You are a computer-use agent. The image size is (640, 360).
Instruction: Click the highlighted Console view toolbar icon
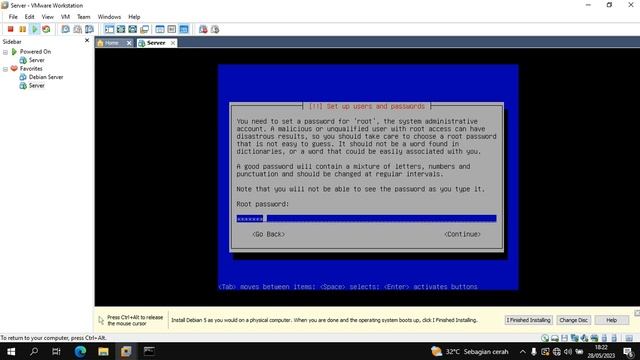[184, 29]
